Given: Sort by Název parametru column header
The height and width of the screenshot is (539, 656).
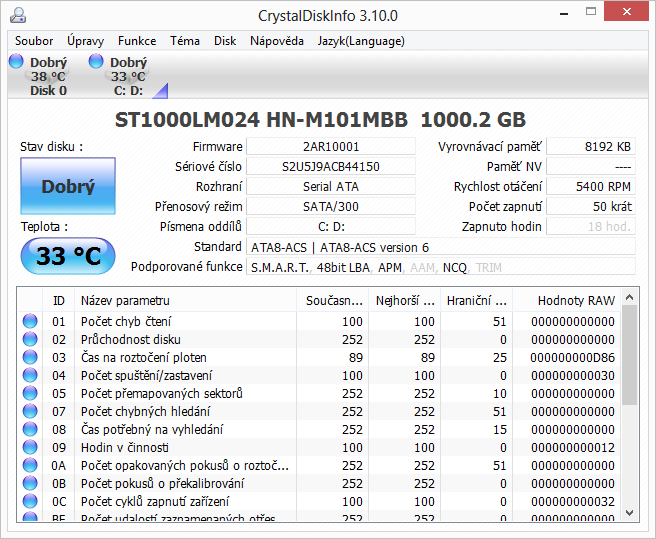Looking at the screenshot, I should pos(125,300).
